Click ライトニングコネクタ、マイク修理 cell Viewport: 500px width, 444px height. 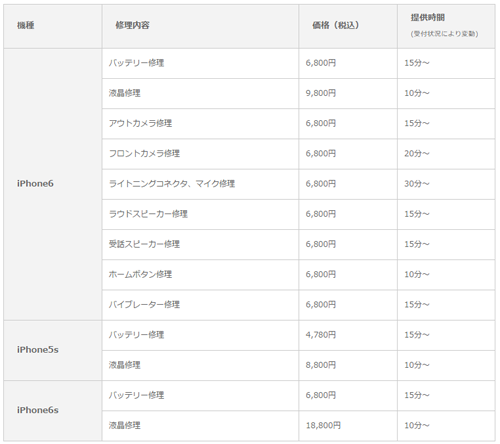point(200,184)
